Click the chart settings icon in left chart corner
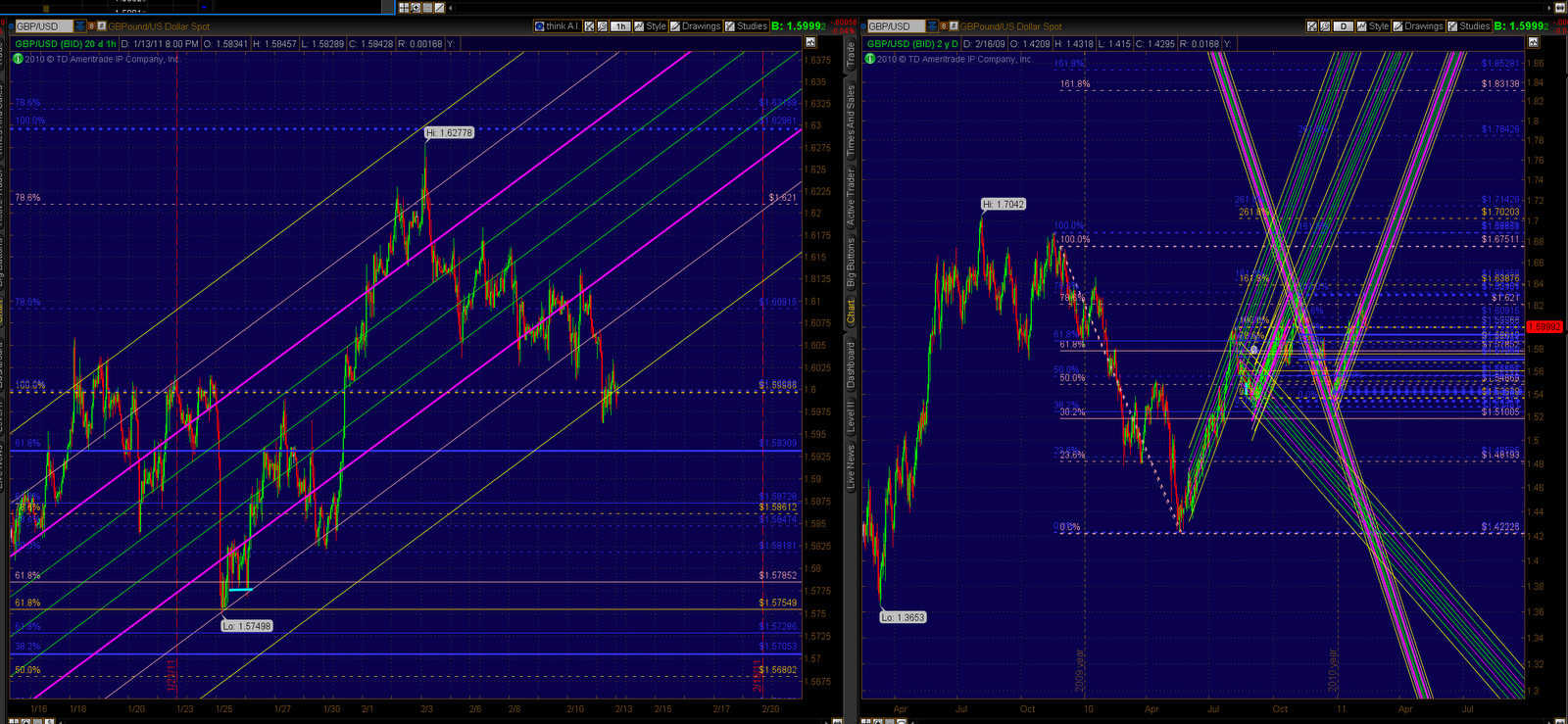1568x724 pixels. pos(810,42)
